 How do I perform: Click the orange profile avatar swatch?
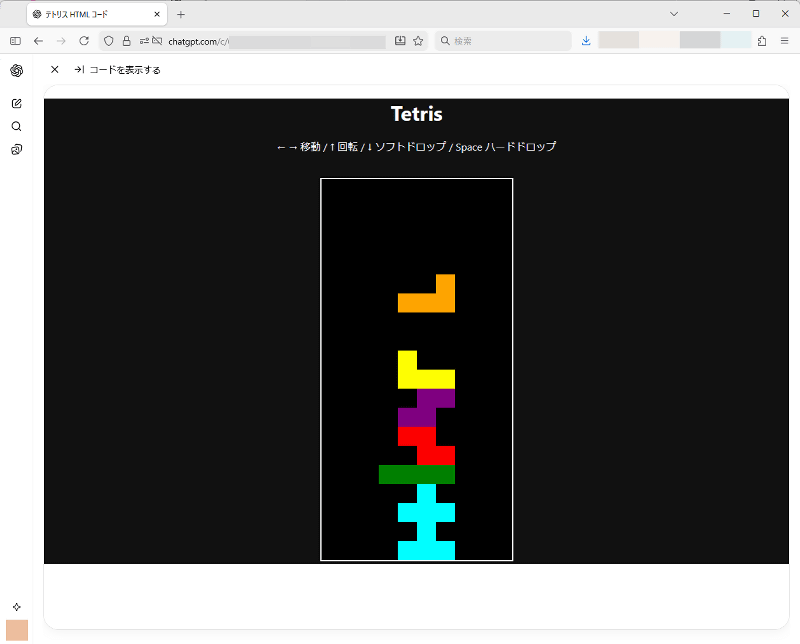pyautogui.click(x=17, y=630)
